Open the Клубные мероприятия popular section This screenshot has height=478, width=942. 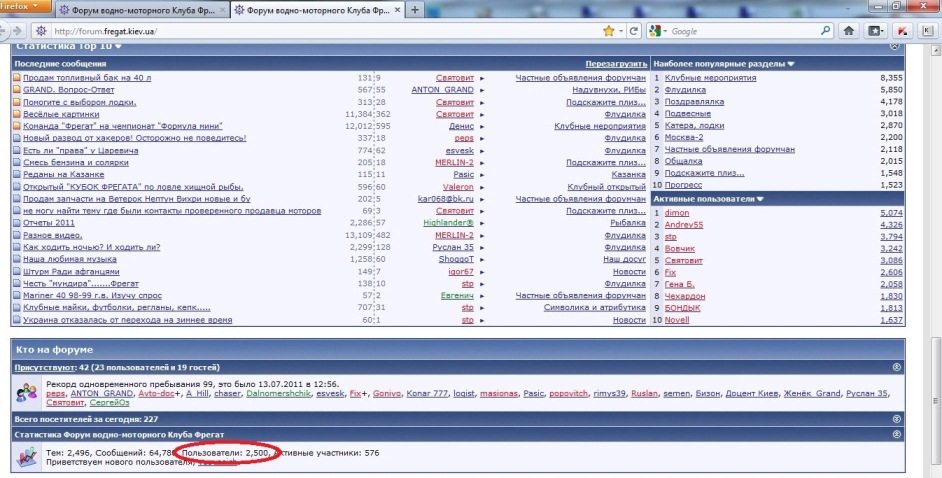tap(710, 77)
